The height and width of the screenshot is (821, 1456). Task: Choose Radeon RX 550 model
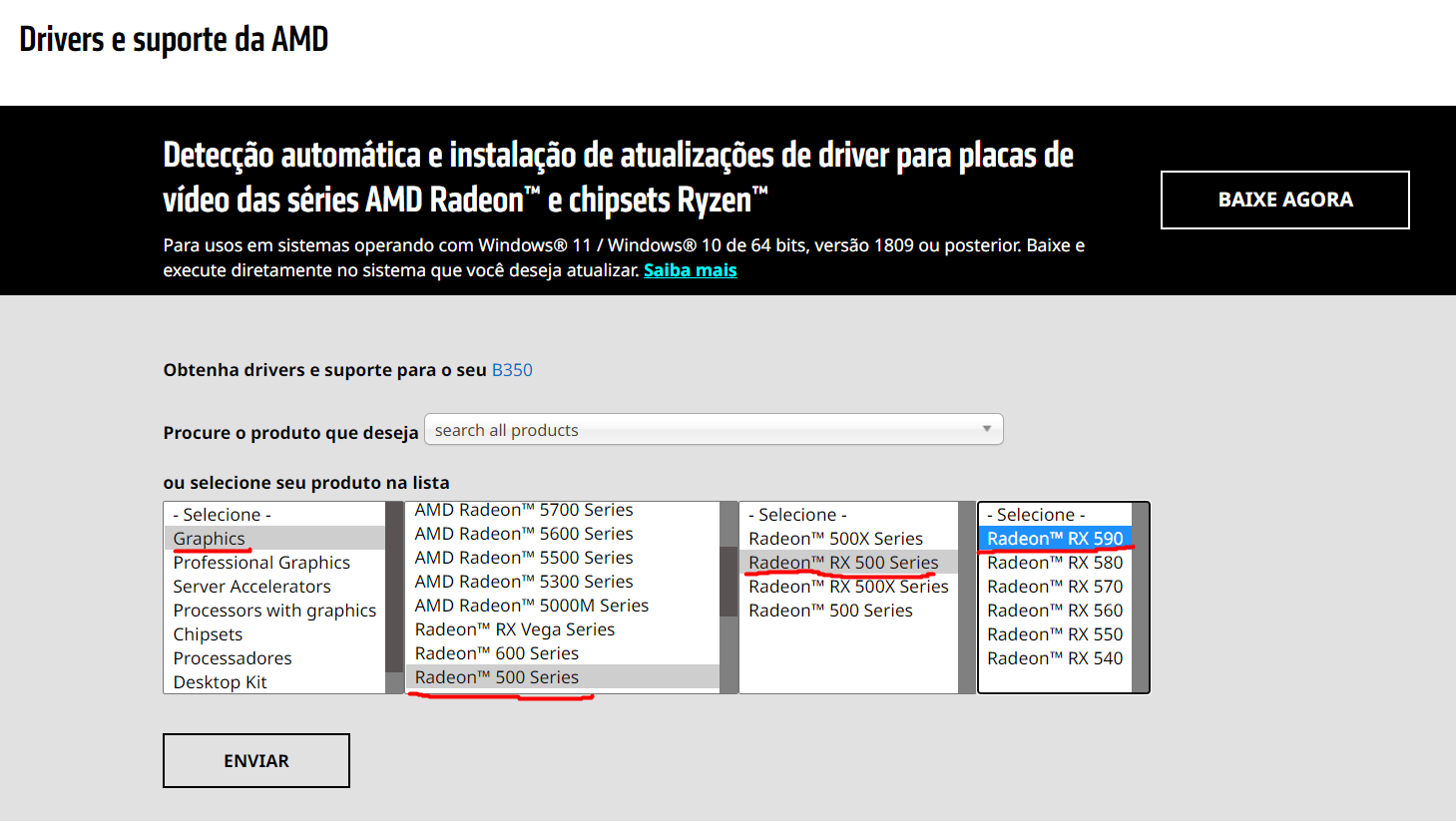tap(1055, 634)
